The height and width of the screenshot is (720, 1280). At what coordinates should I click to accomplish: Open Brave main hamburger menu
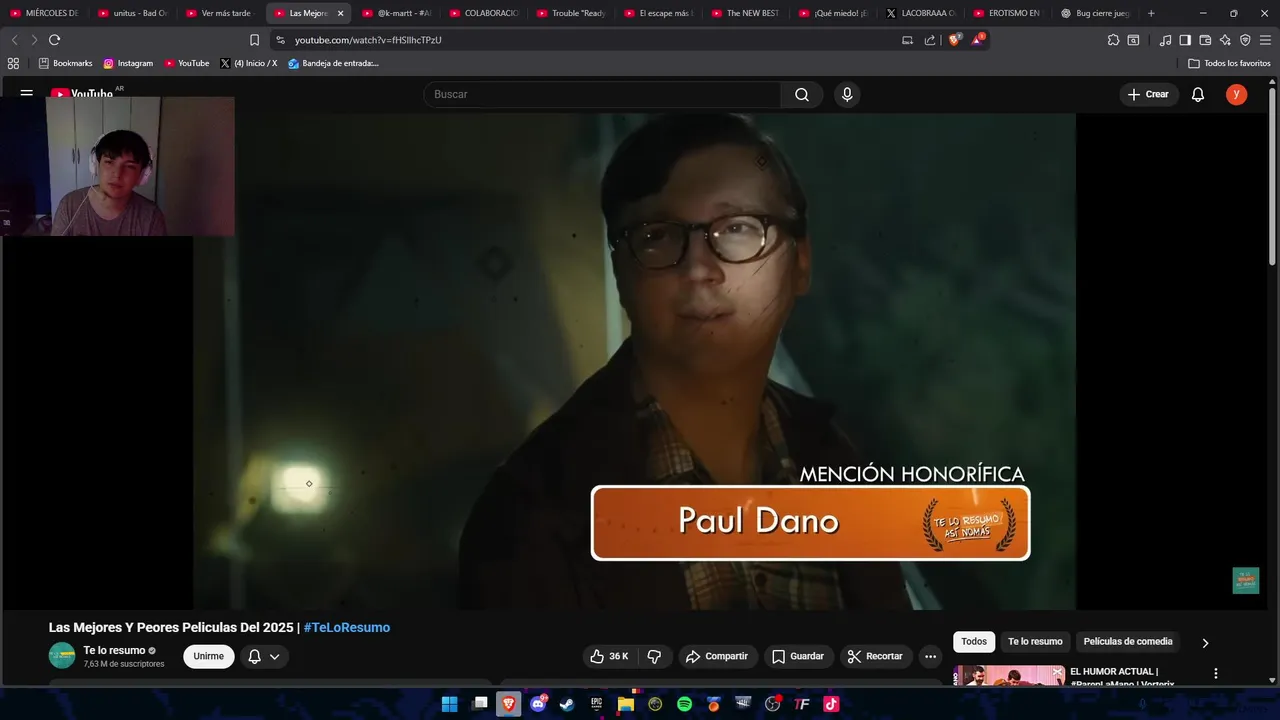1266,40
